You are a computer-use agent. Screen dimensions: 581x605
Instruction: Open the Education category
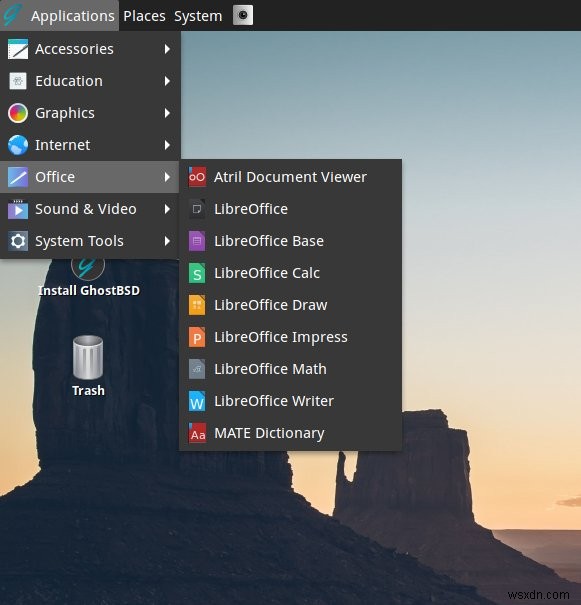[90, 81]
